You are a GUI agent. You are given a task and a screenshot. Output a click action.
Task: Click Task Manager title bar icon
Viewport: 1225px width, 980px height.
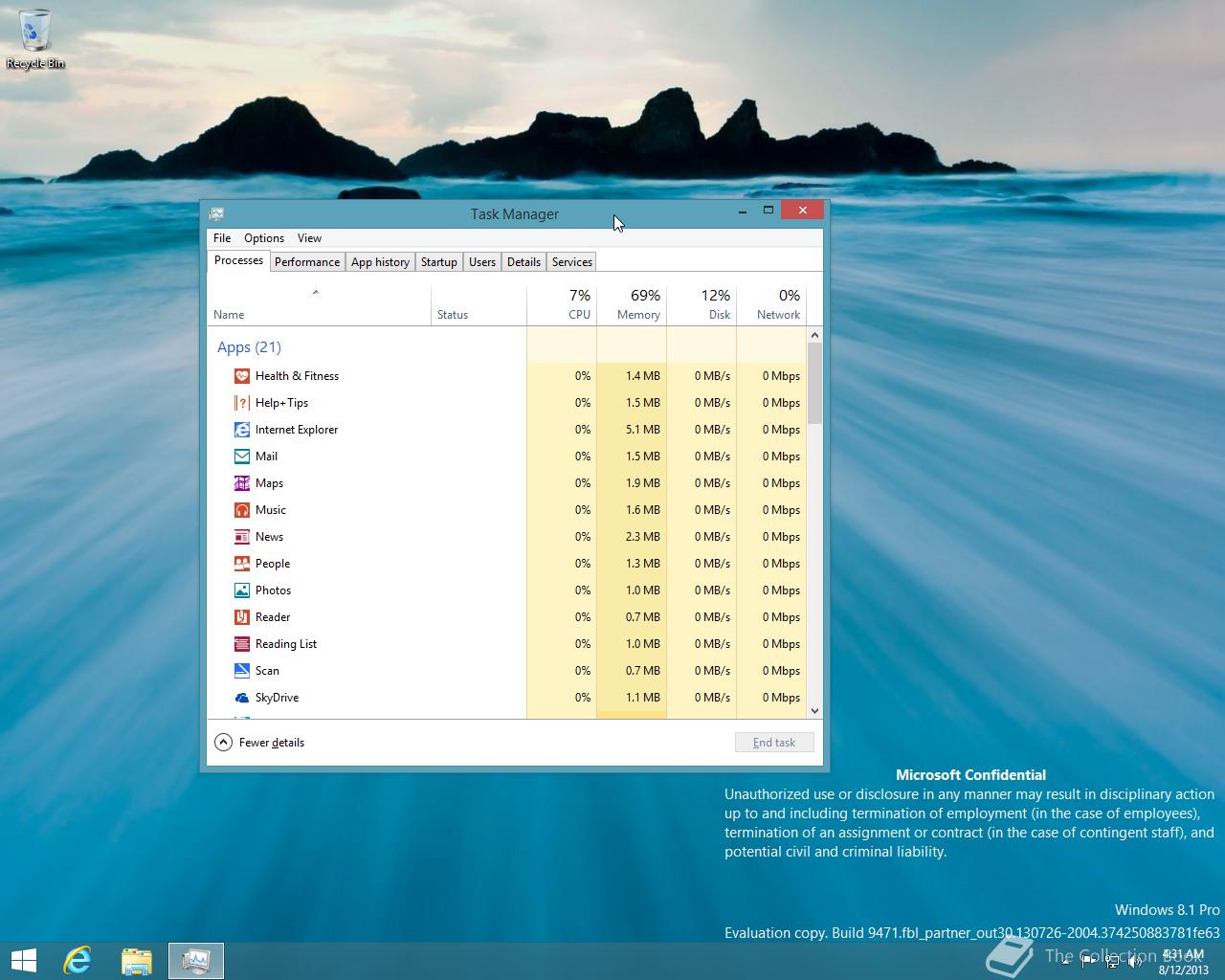tap(217, 213)
